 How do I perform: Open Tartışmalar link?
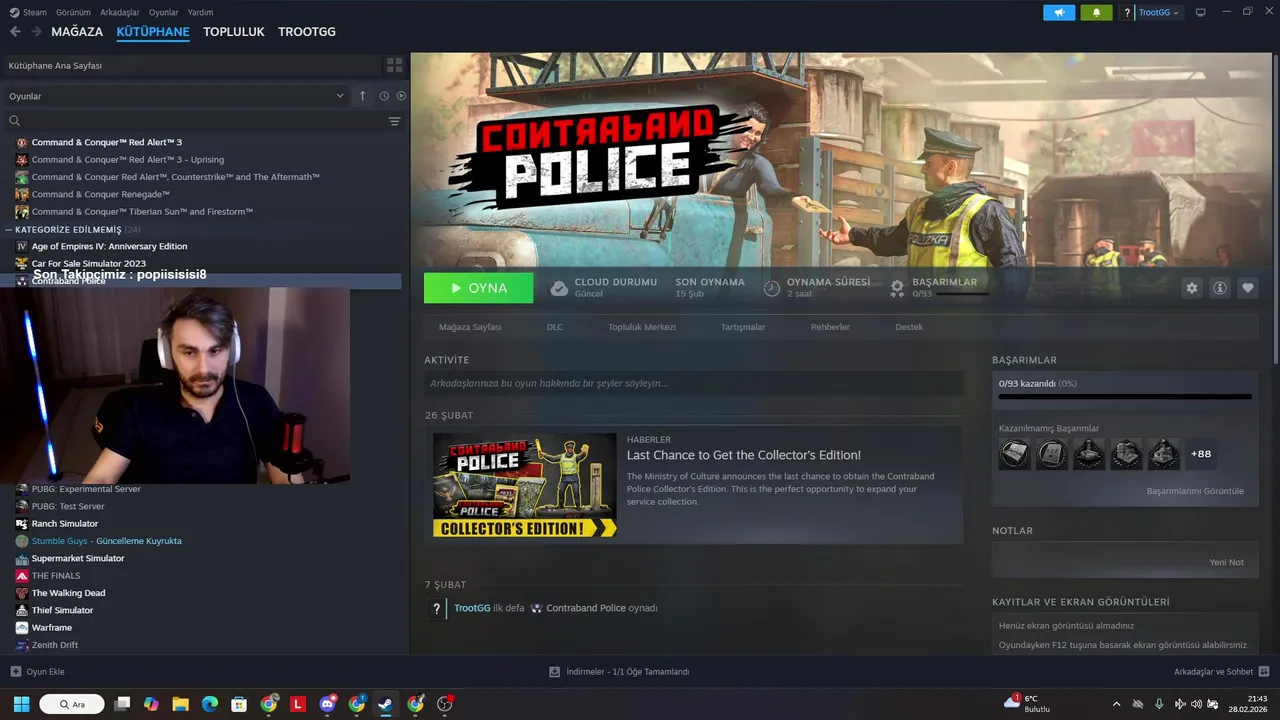743,327
